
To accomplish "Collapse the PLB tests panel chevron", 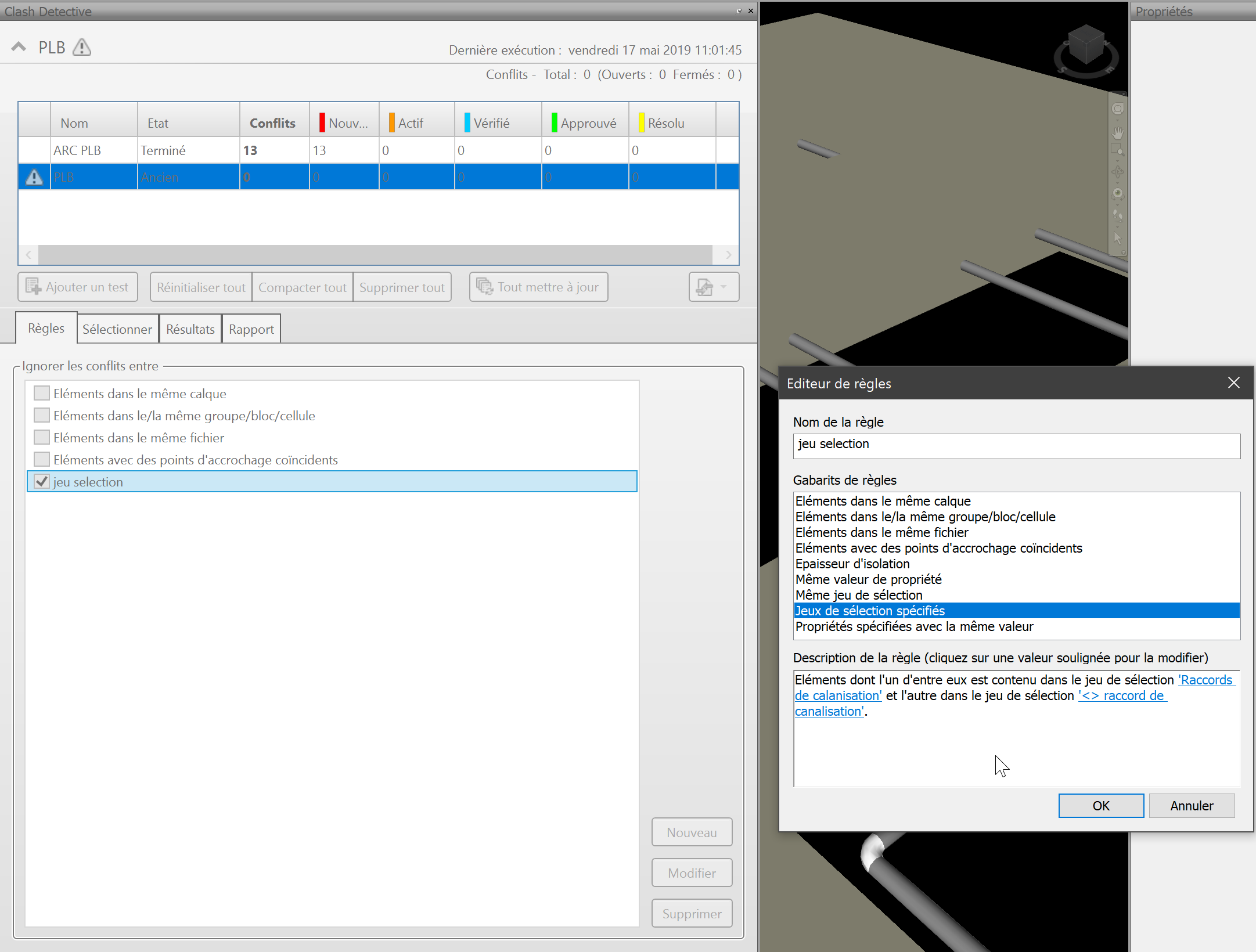I will click(x=19, y=47).
